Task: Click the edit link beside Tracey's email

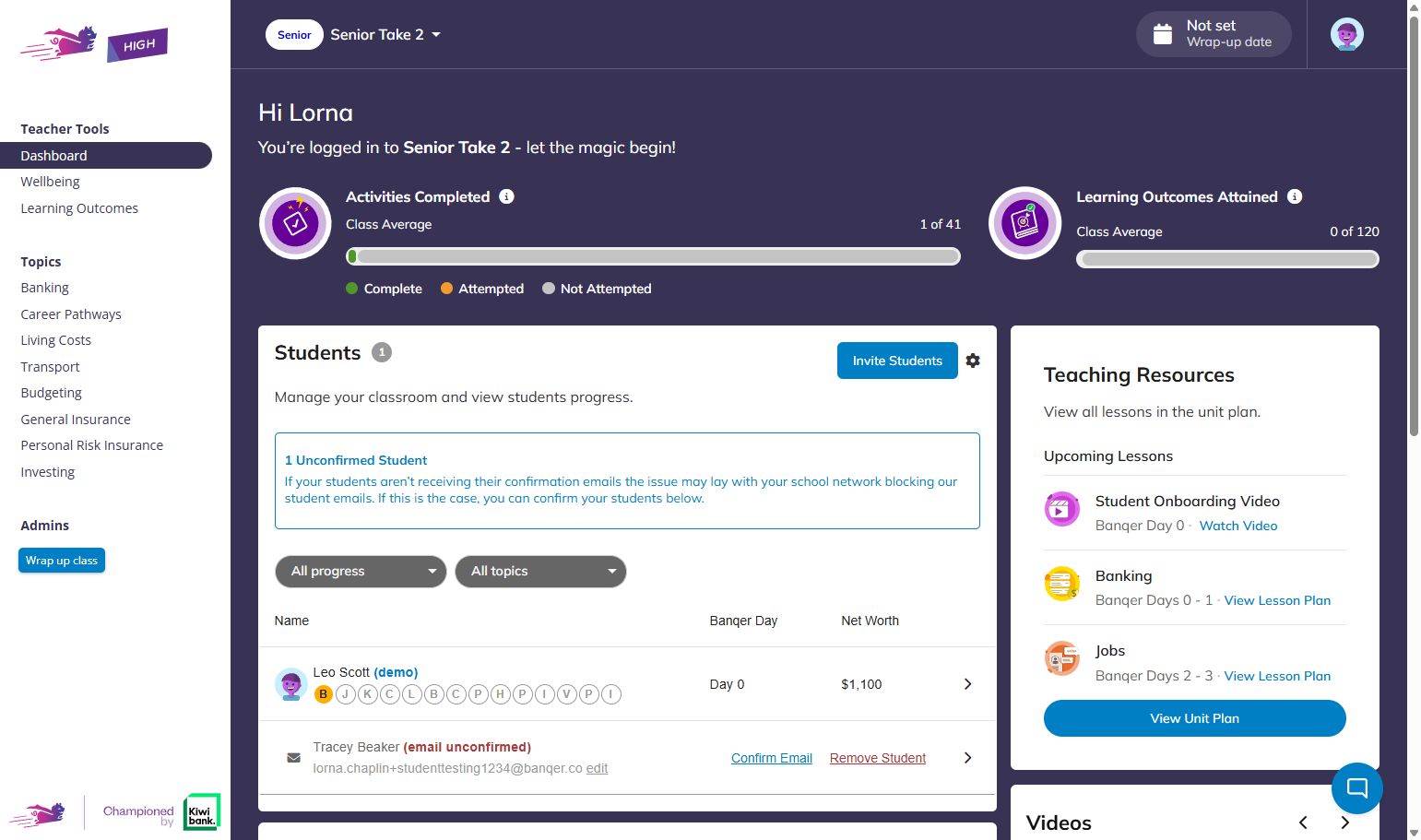Action: tap(597, 768)
